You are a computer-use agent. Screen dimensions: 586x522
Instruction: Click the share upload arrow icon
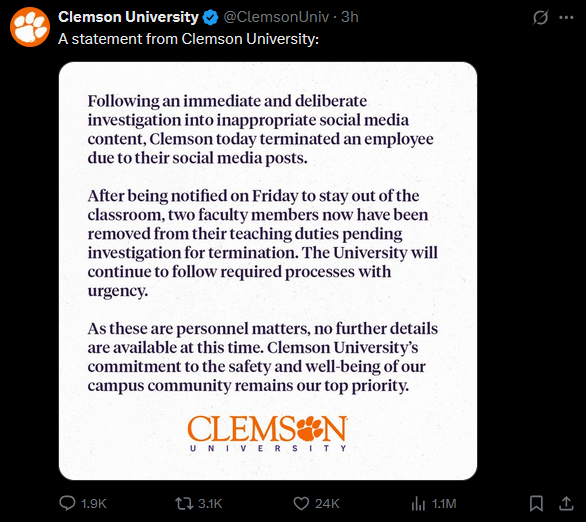coord(566,503)
